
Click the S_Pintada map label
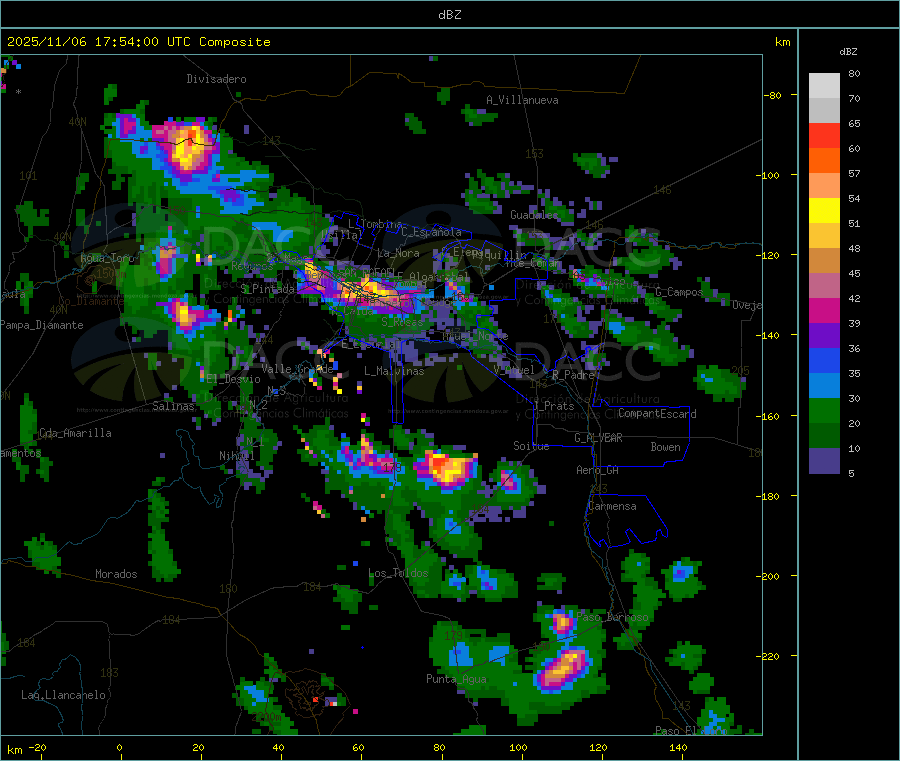267,289
